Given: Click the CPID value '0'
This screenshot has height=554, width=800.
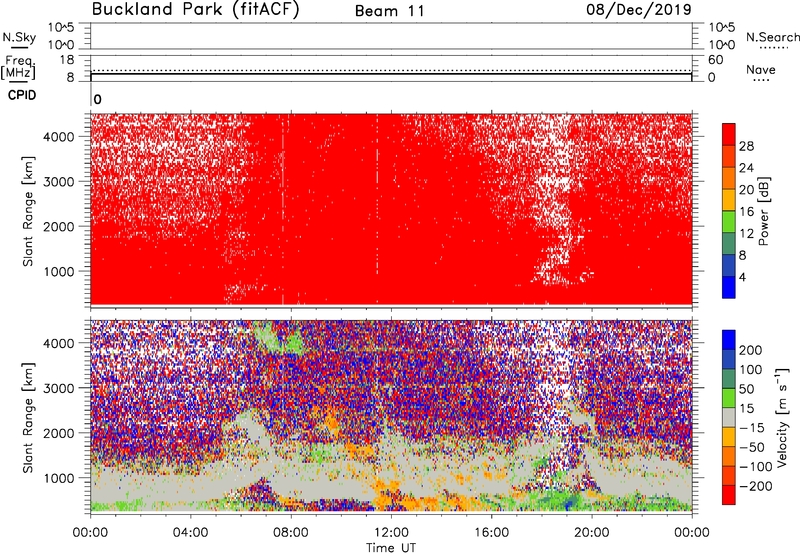Looking at the screenshot, I should (x=97, y=100).
